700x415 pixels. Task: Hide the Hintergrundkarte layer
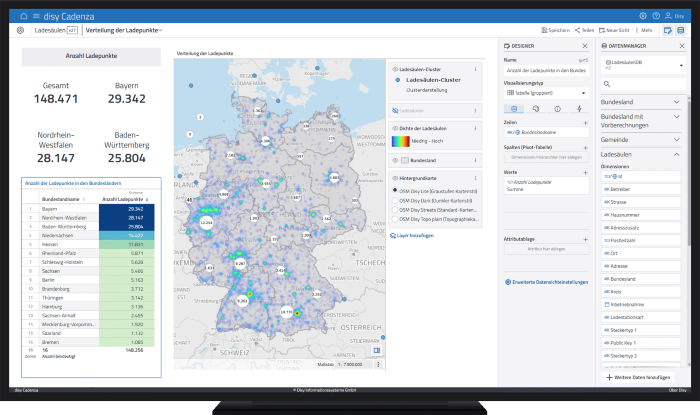point(395,178)
